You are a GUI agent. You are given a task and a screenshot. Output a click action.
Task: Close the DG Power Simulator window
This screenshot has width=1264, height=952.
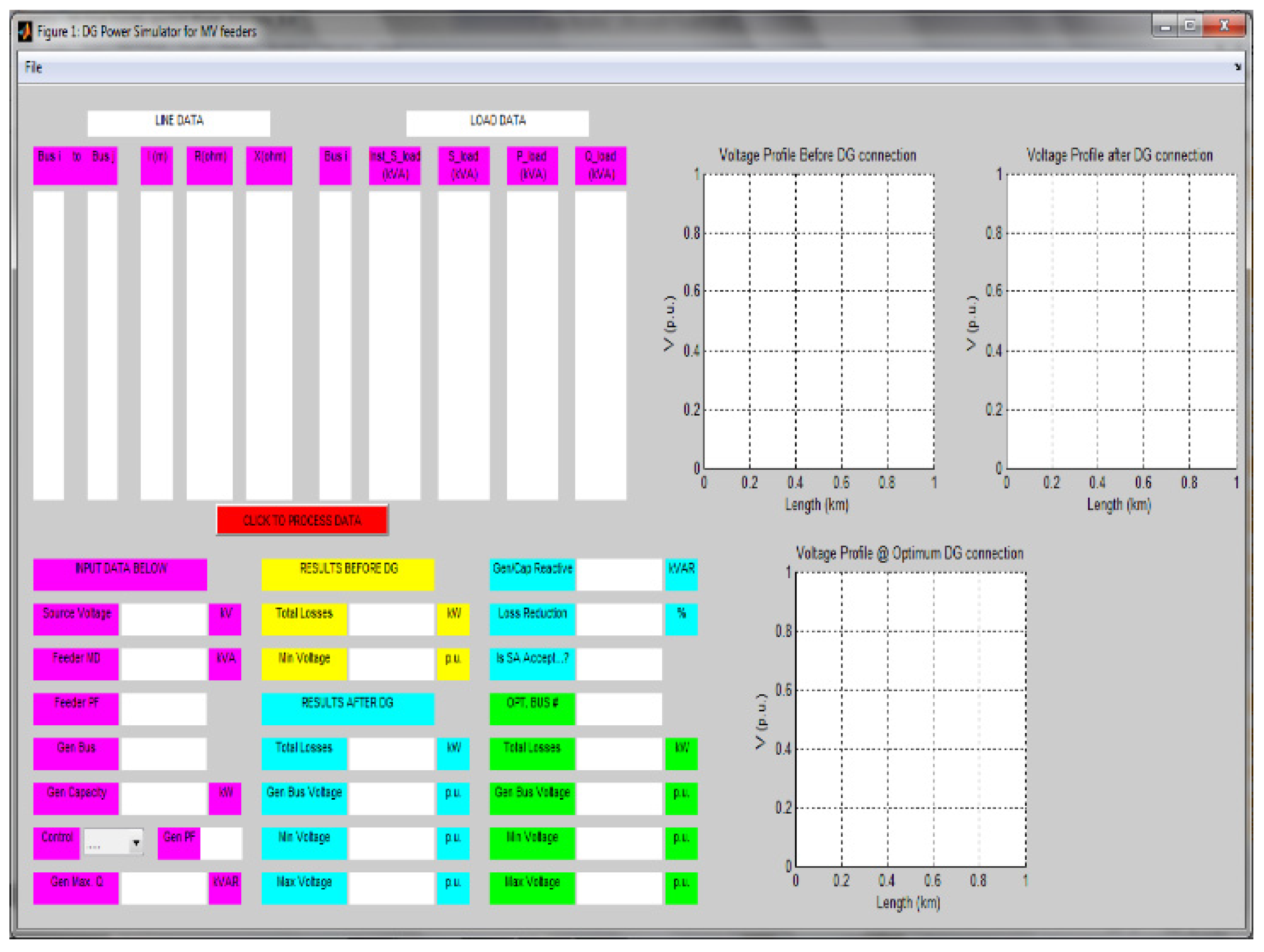[1224, 26]
